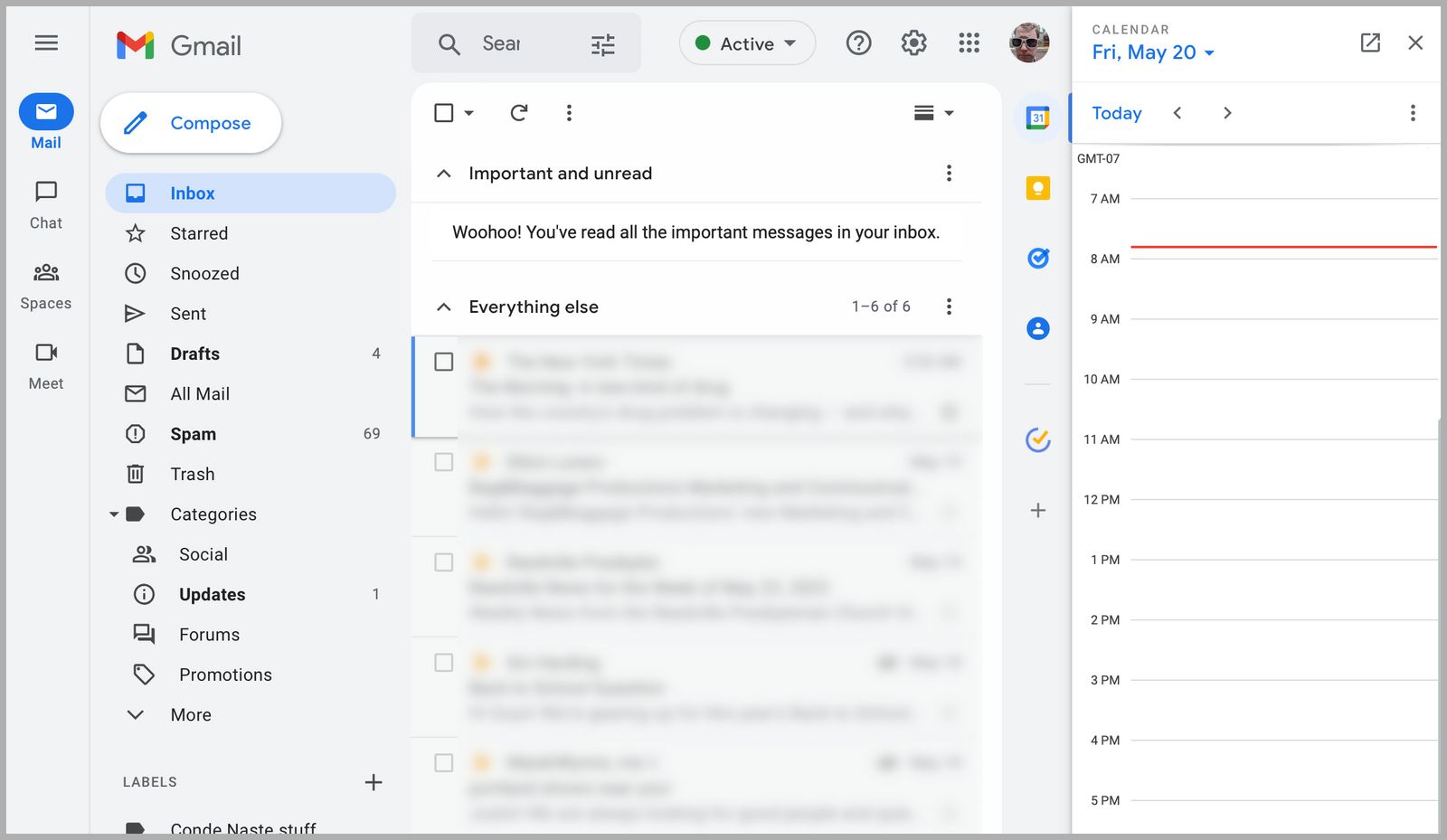Viewport: 1447px width, 840px height.
Task: Open the Trash folder
Action: pyautogui.click(x=251, y=474)
